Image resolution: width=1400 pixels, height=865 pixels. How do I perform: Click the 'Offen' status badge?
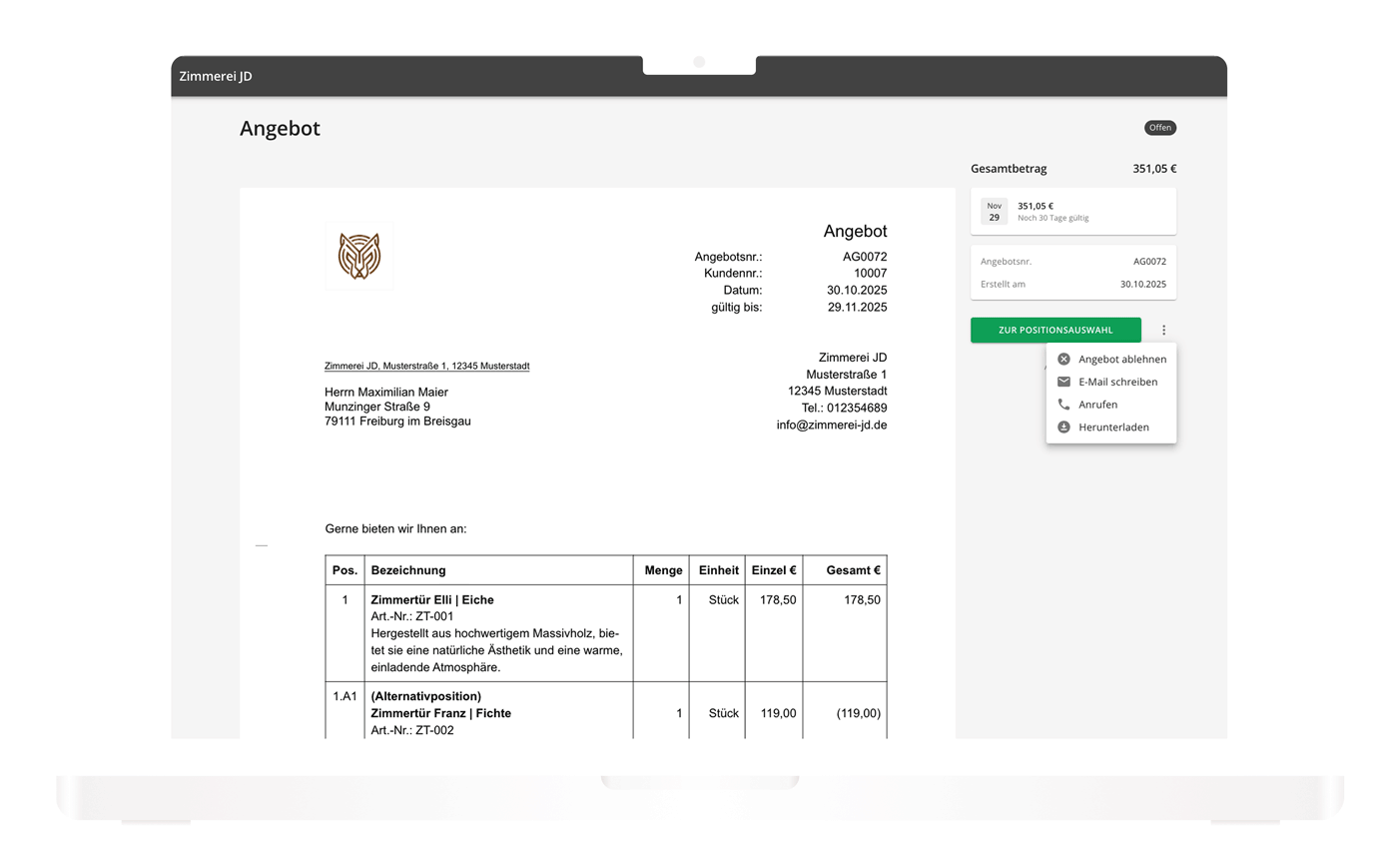tap(1159, 128)
